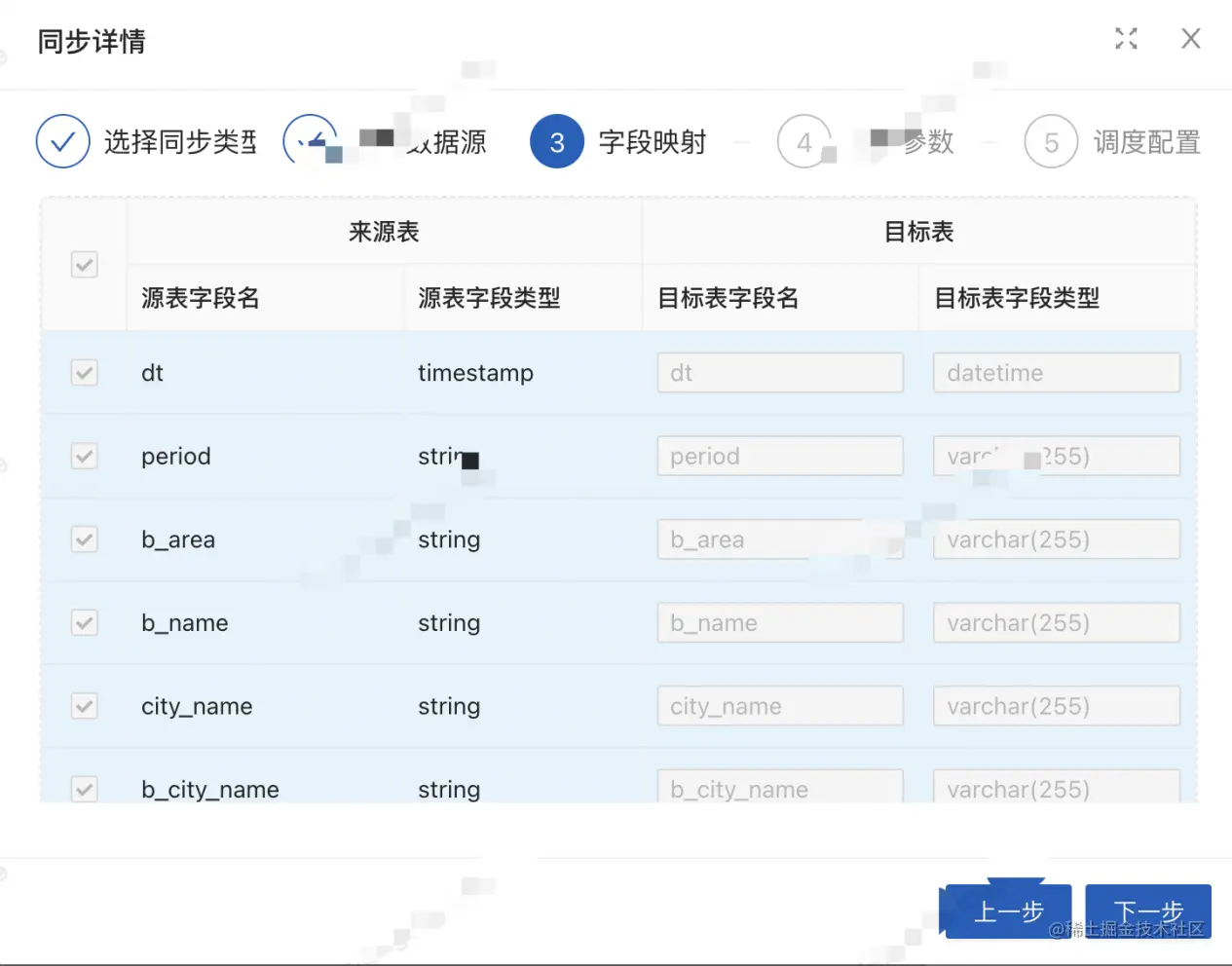Image resolution: width=1232 pixels, height=966 pixels.
Task: Click the 下一步 button
Action: pos(1148,911)
